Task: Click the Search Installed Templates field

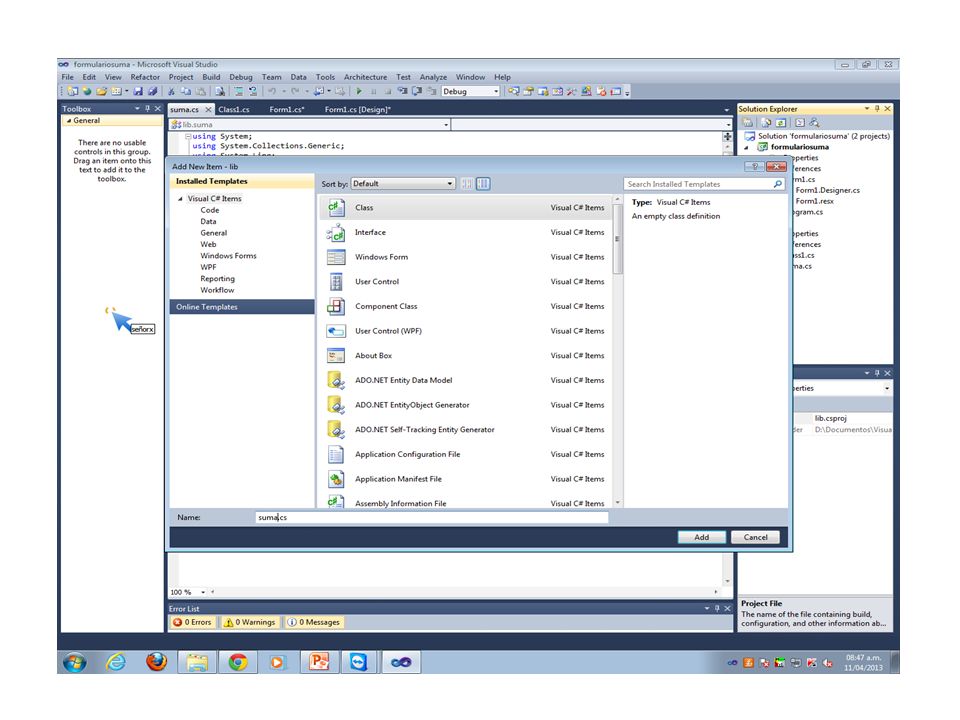Action: (705, 184)
